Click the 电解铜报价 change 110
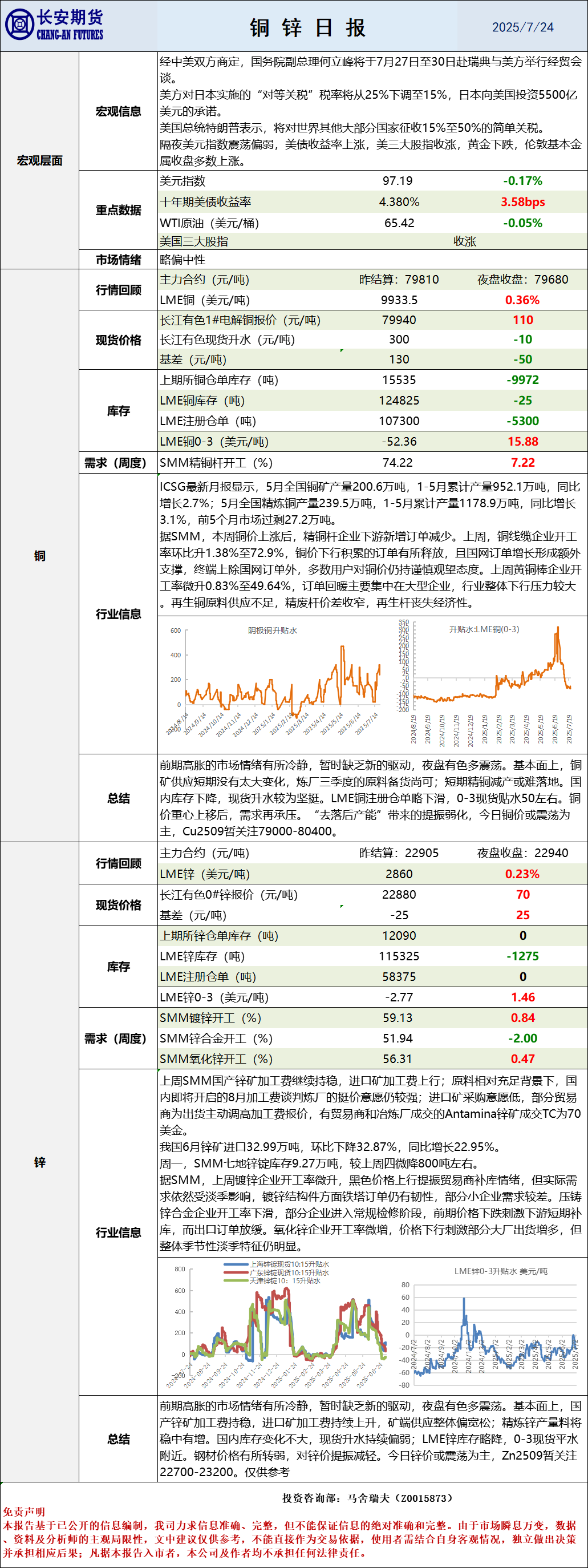This screenshot has width=588, height=1568. pos(523,320)
